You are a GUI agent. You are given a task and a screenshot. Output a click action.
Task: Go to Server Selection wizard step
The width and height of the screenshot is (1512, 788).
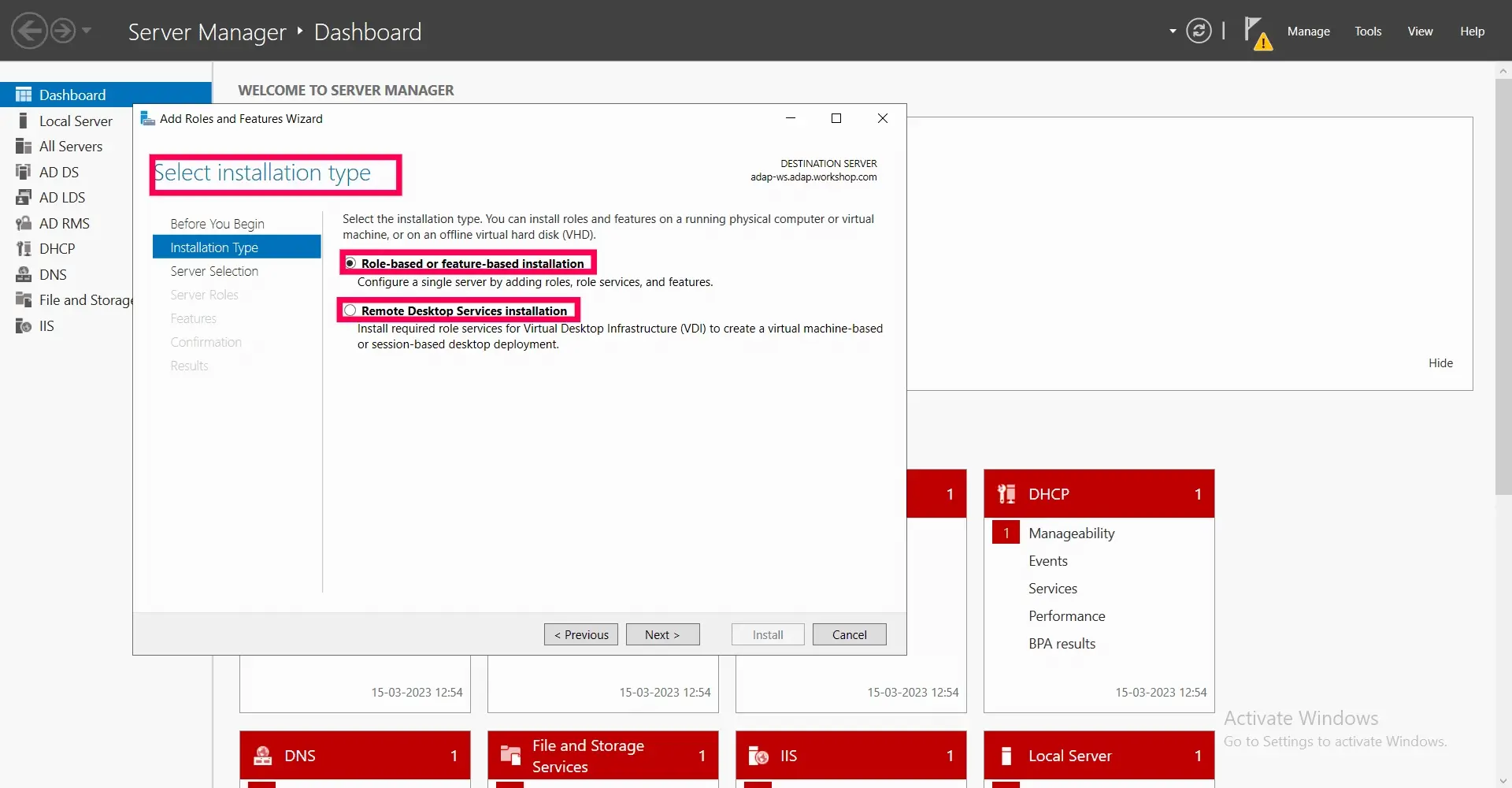pyautogui.click(x=214, y=271)
